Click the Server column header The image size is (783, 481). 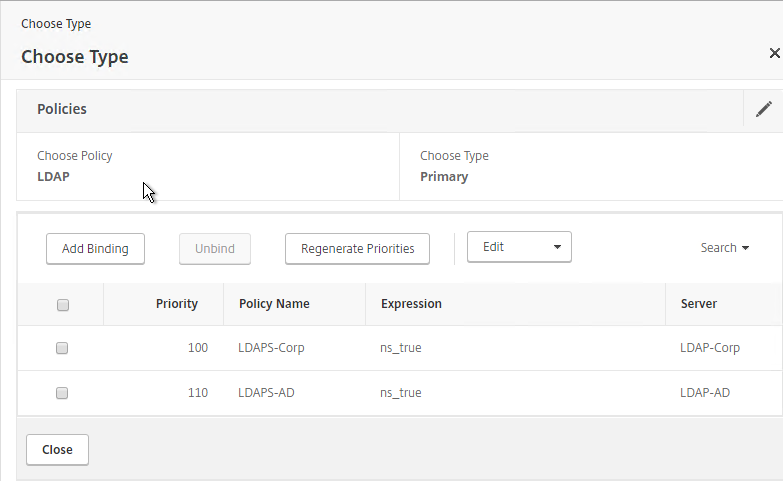pyautogui.click(x=699, y=304)
